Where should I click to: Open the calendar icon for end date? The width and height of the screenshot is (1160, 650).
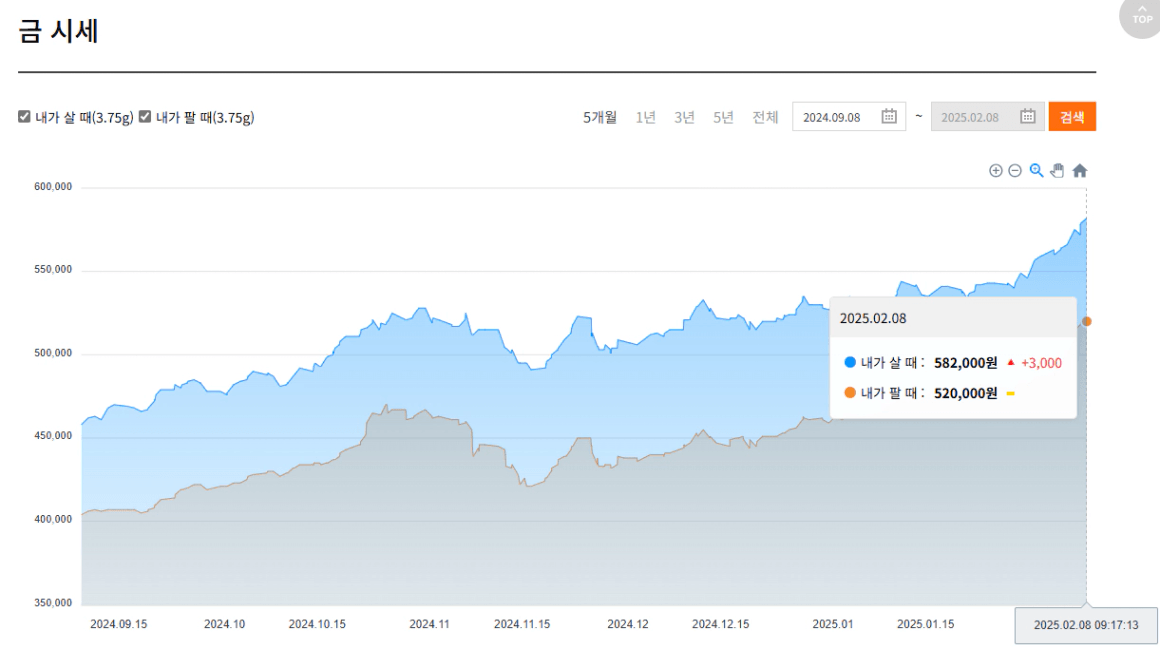[x=1027, y=117]
